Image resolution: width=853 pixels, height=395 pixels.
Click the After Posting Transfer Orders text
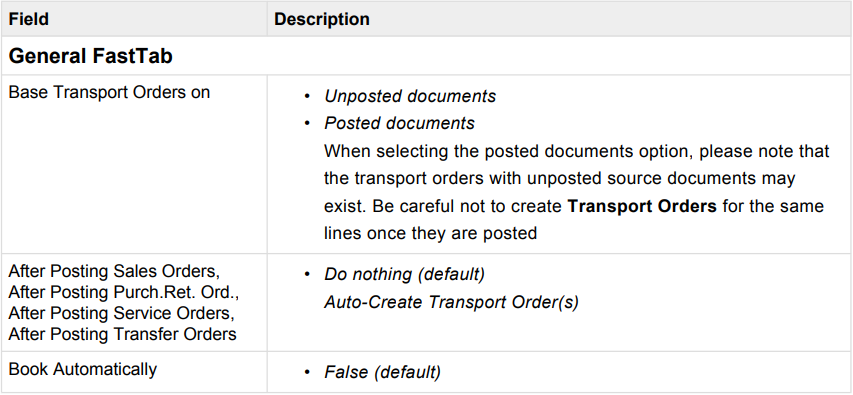pos(122,333)
